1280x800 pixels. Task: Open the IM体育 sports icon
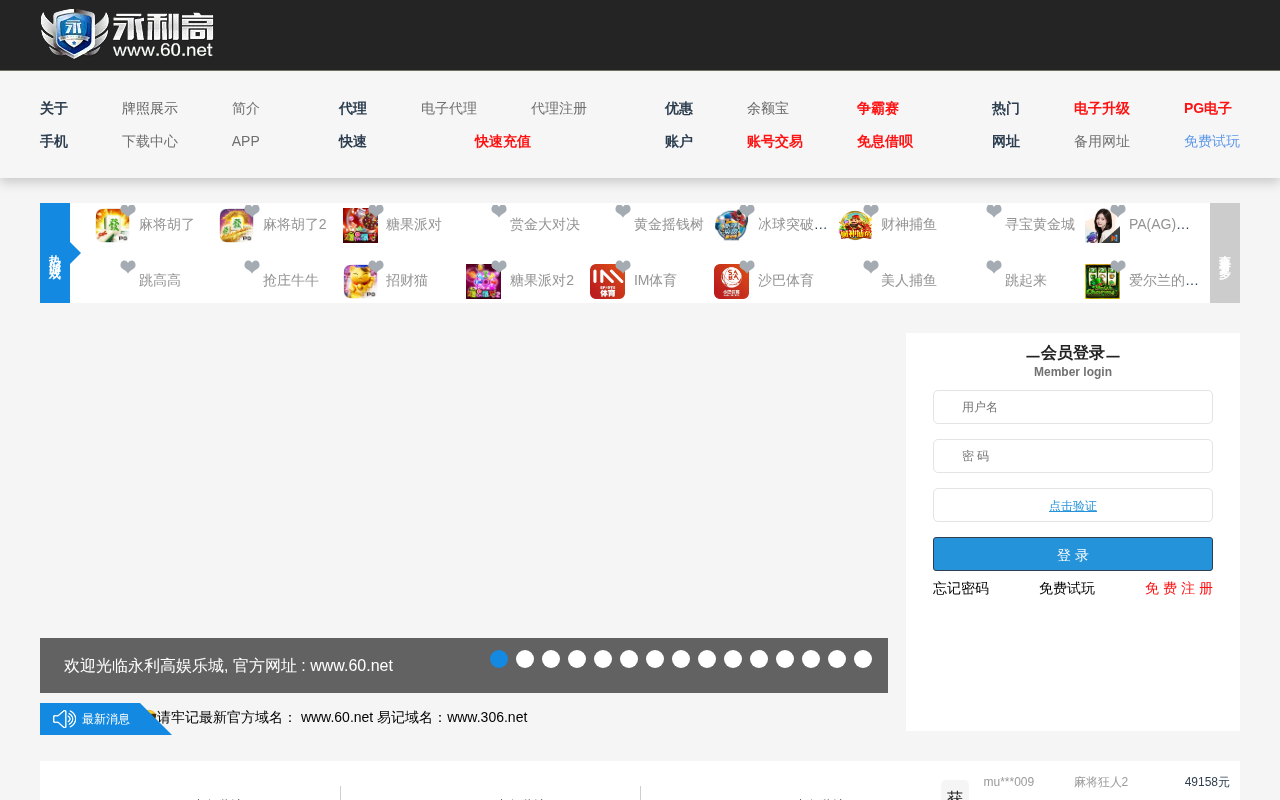[607, 282]
